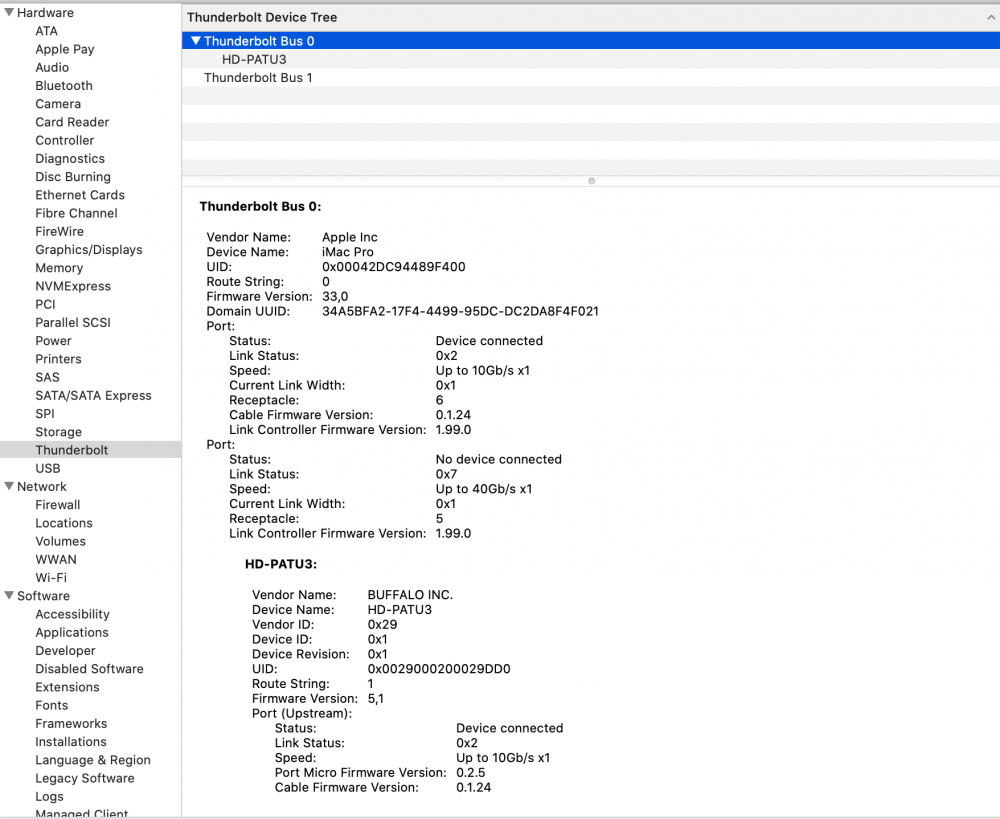Image resolution: width=1000 pixels, height=819 pixels.
Task: Collapse the Software section triangle
Action: (x=9, y=595)
